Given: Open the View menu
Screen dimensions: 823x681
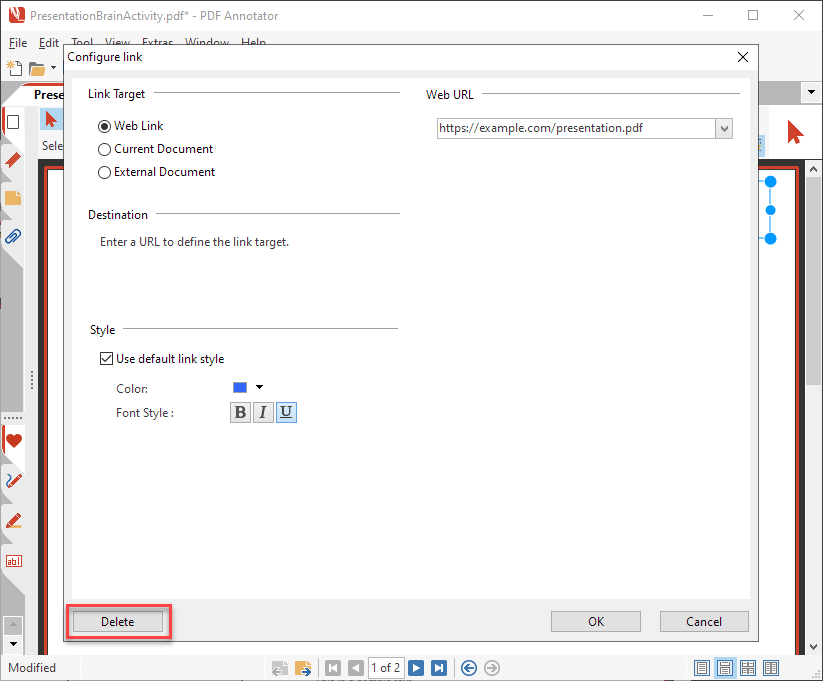Looking at the screenshot, I should pyautogui.click(x=117, y=42).
